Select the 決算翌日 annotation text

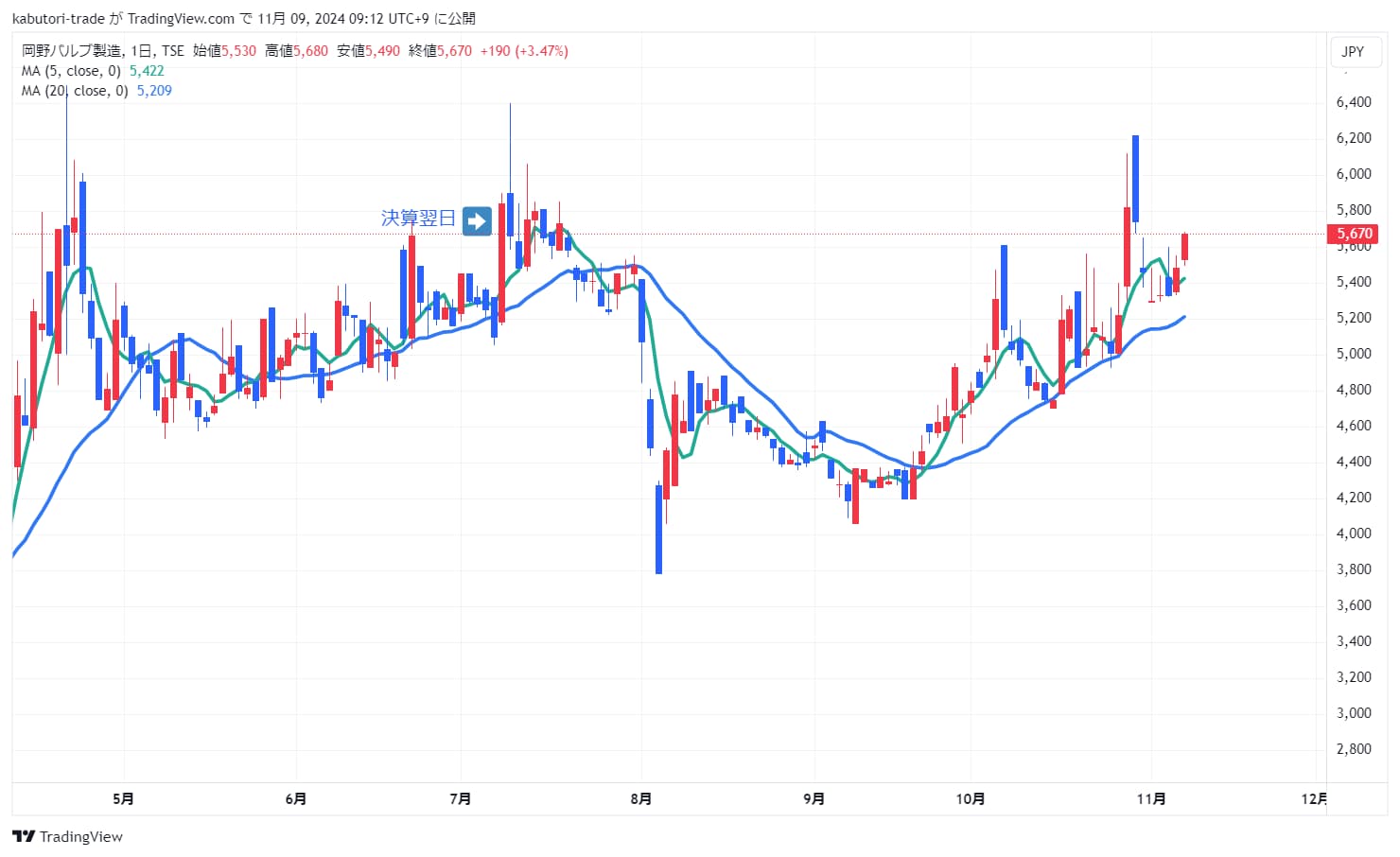coord(418,219)
